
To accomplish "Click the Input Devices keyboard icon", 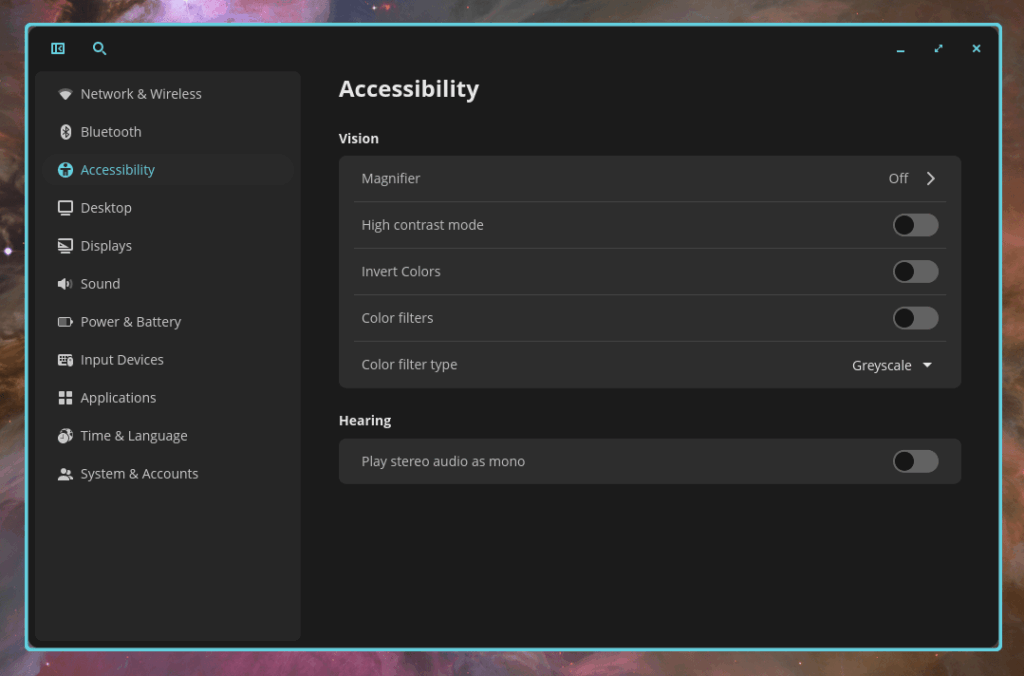I will point(65,359).
